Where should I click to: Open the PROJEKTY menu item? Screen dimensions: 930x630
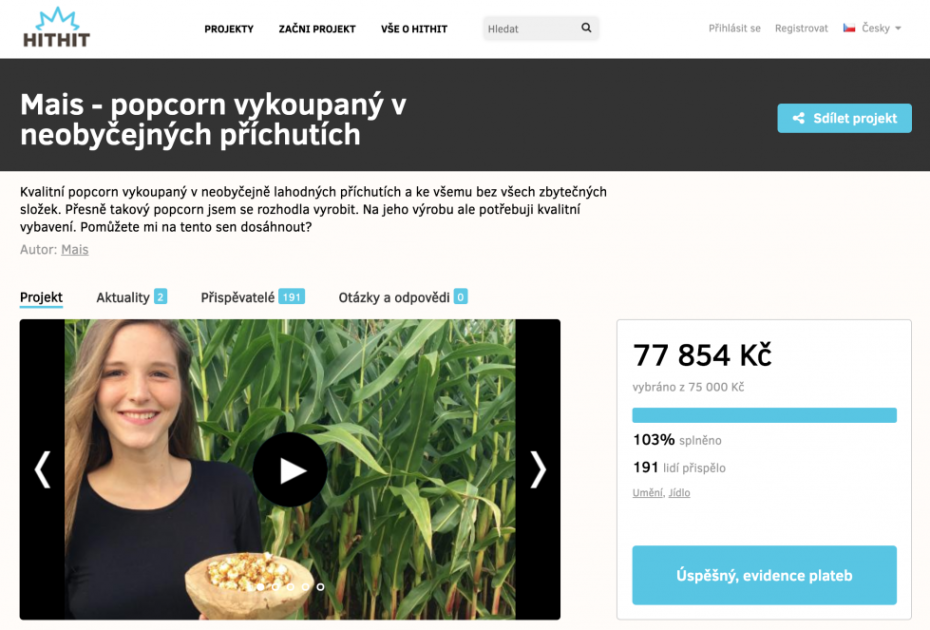click(229, 29)
